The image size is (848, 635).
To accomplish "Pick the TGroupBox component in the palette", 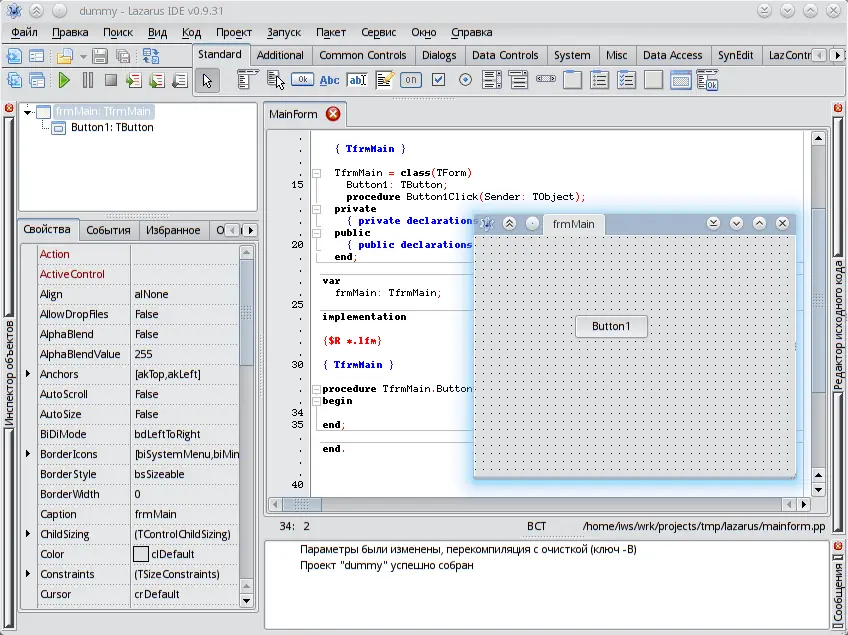I will [x=573, y=80].
